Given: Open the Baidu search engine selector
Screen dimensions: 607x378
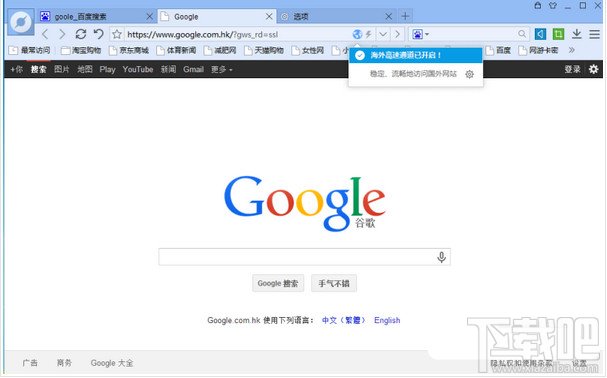Looking at the screenshot, I should [x=420, y=34].
